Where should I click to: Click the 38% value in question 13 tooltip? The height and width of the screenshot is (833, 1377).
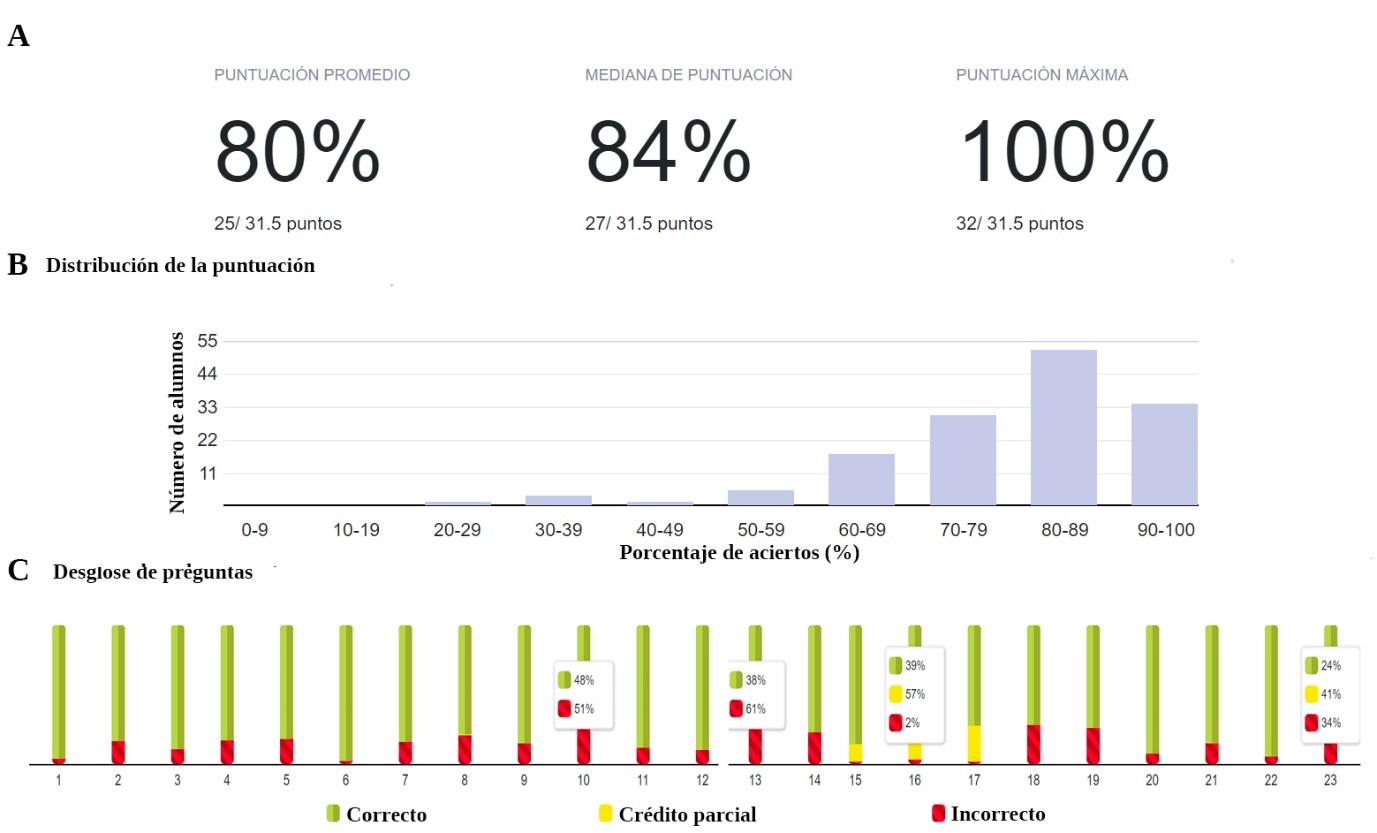pyautogui.click(x=755, y=680)
